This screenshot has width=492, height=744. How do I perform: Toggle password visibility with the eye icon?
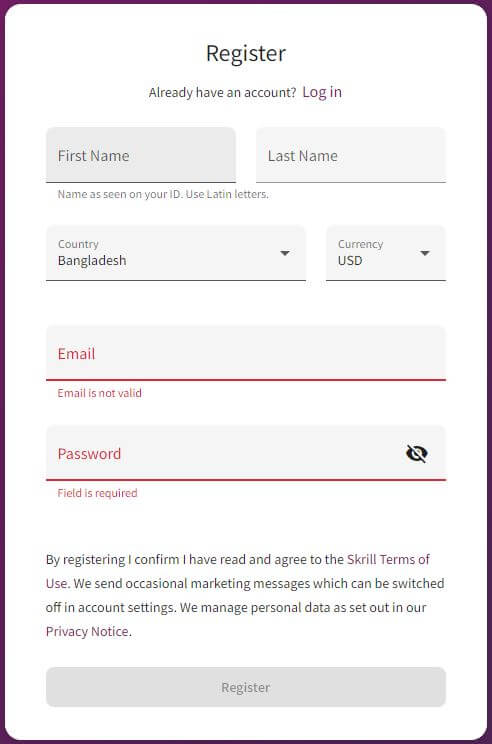click(417, 454)
